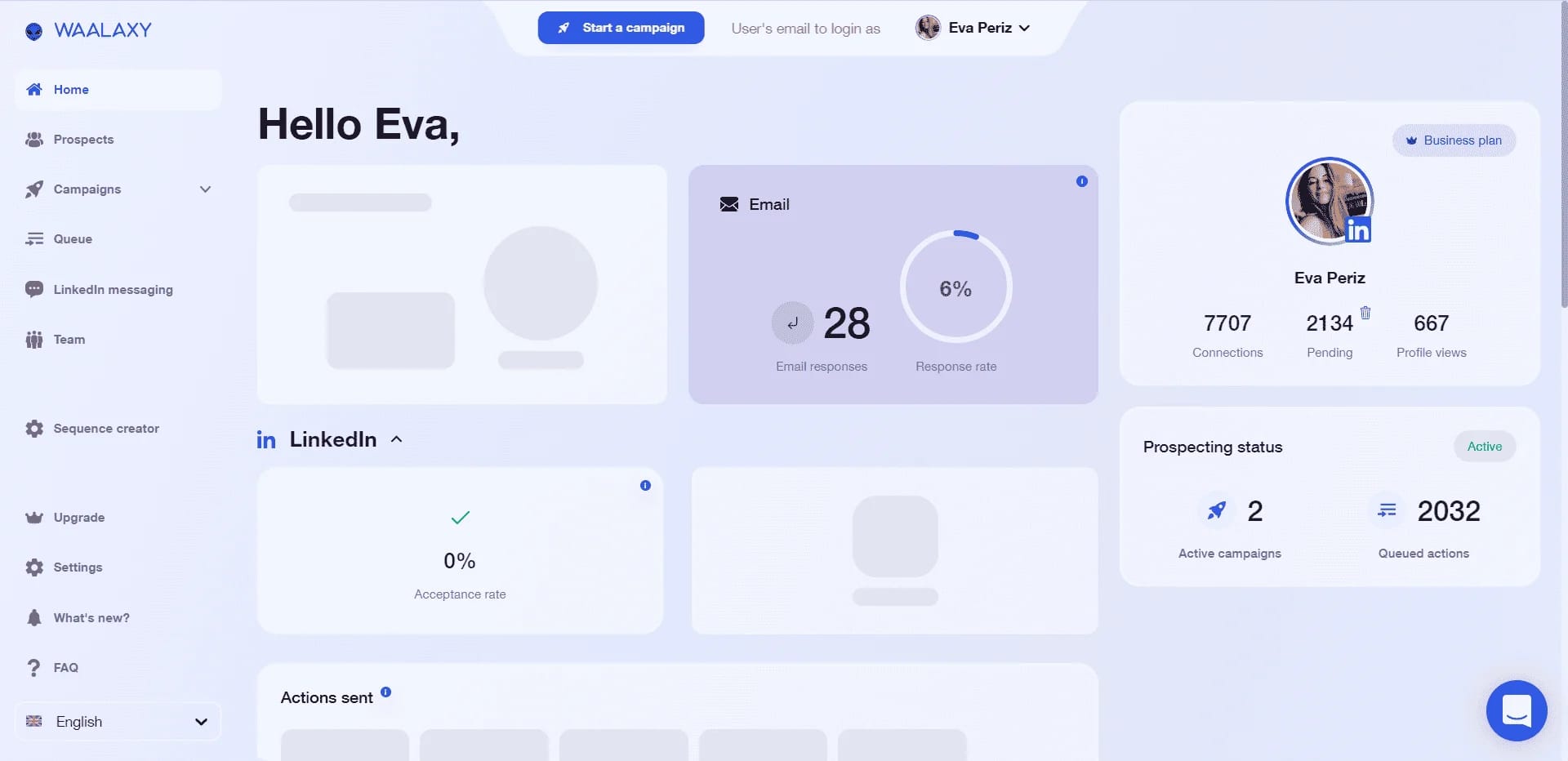Click the User's email to login field
This screenshot has height=761, width=1568.
805,29
